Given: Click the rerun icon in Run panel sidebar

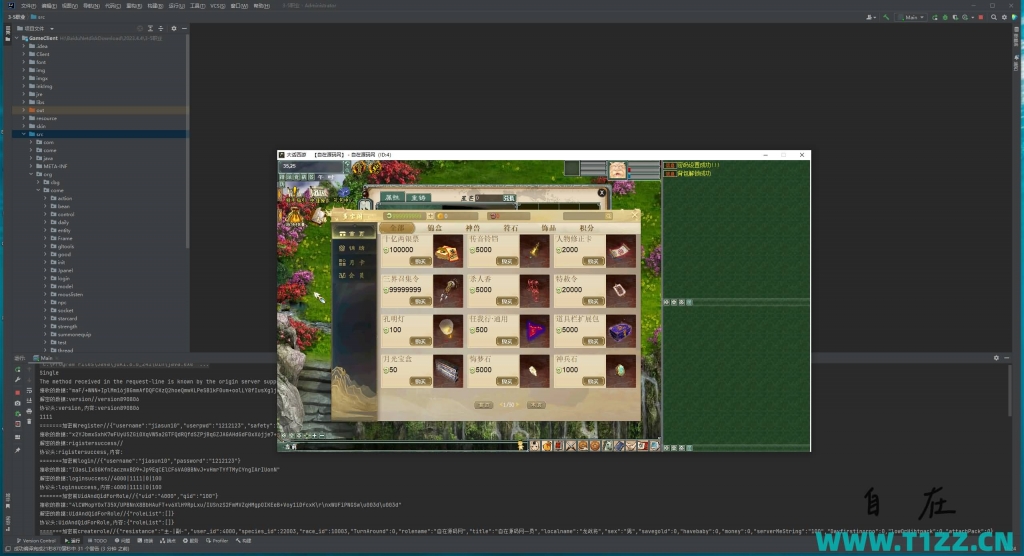Looking at the screenshot, I should pos(18,370).
